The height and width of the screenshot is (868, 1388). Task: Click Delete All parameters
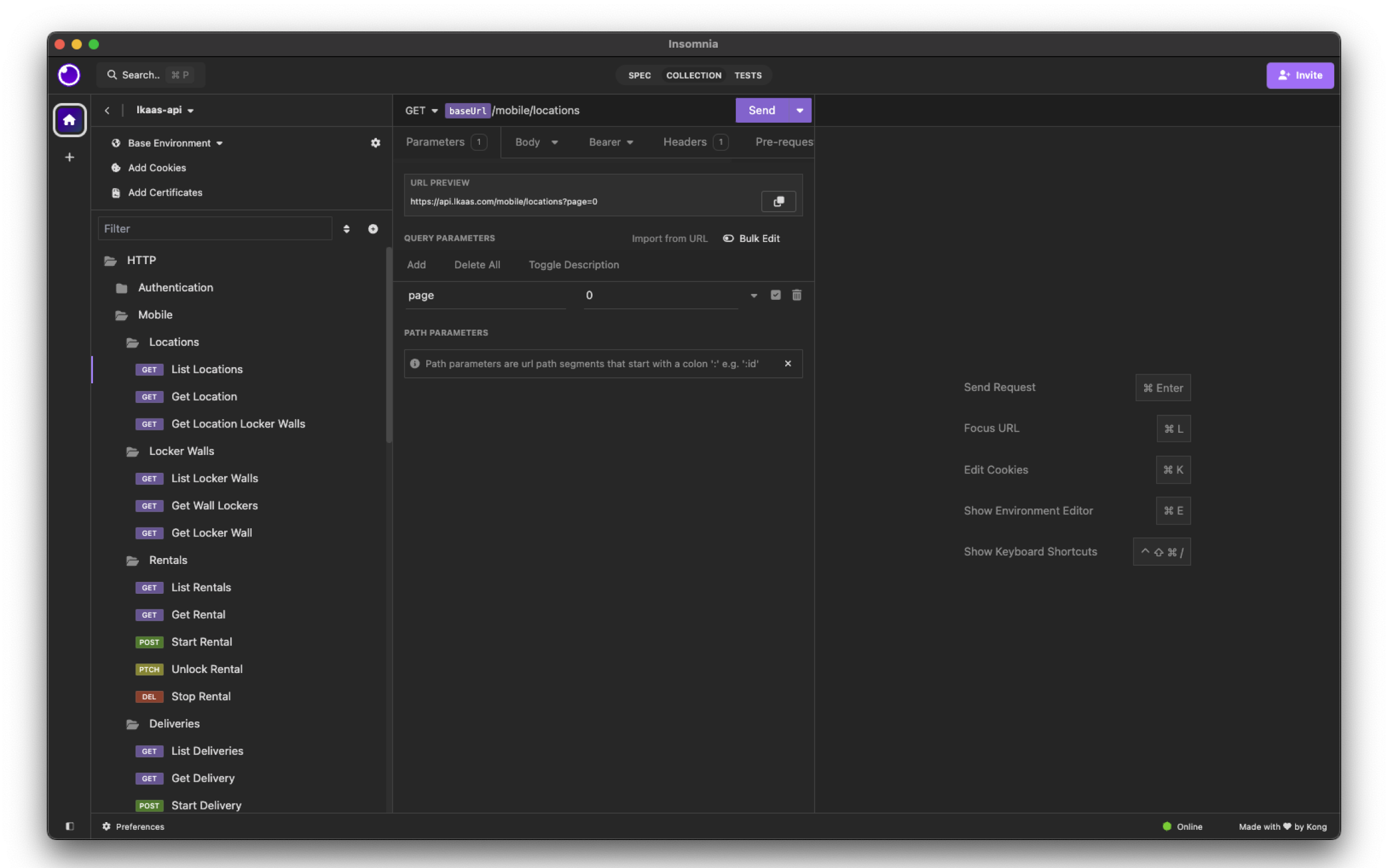coord(477,265)
